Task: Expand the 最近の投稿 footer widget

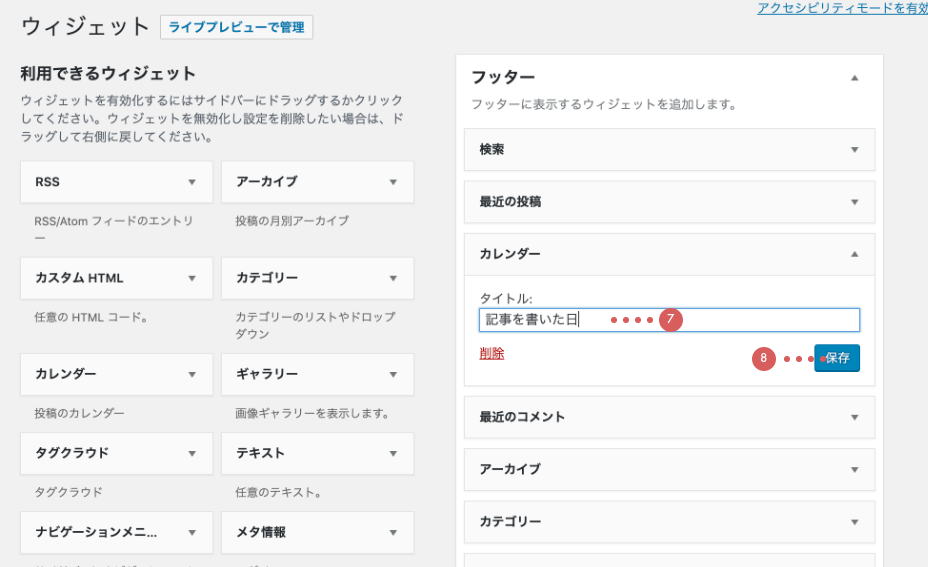Action: (x=854, y=202)
